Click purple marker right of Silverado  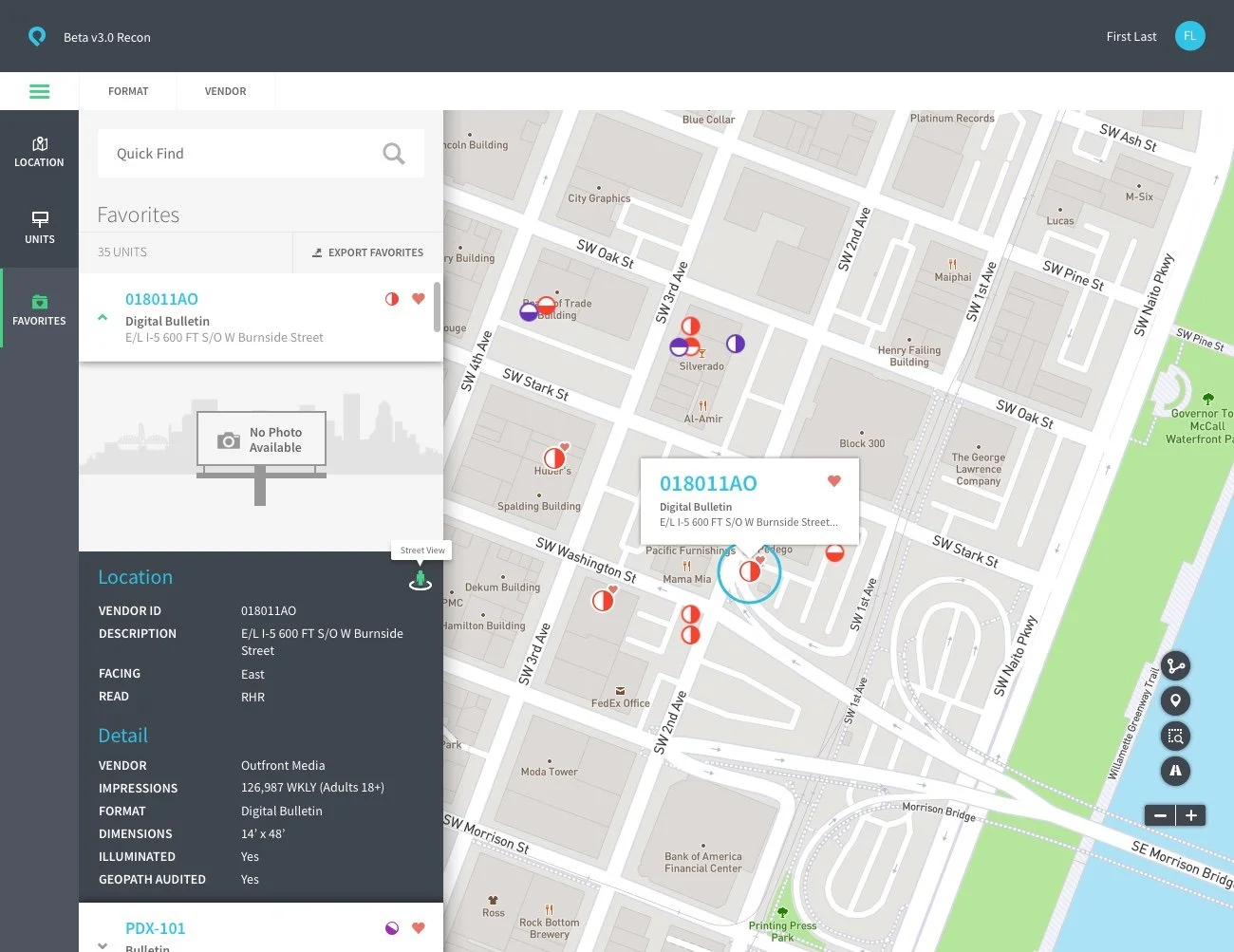pos(736,344)
